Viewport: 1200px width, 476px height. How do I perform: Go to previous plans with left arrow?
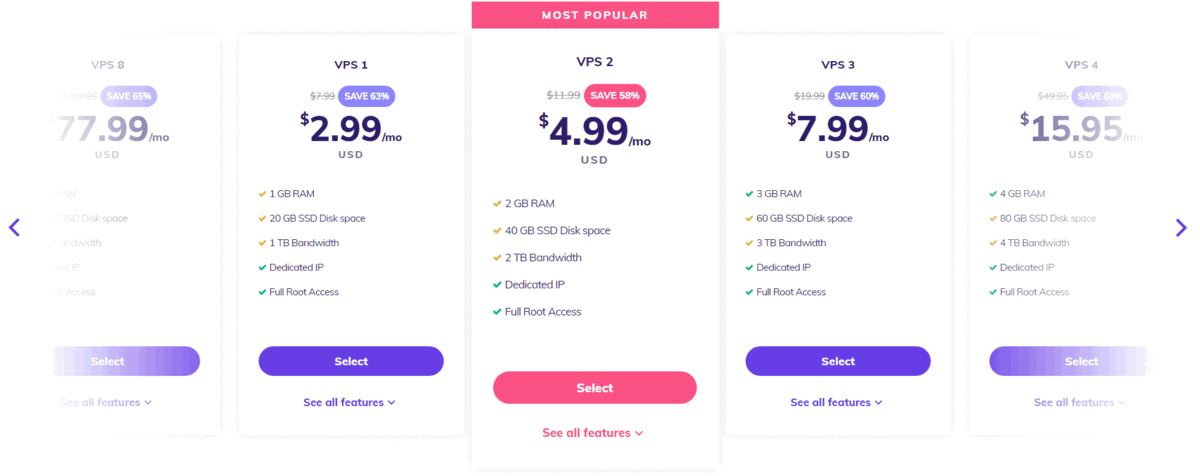click(14, 227)
